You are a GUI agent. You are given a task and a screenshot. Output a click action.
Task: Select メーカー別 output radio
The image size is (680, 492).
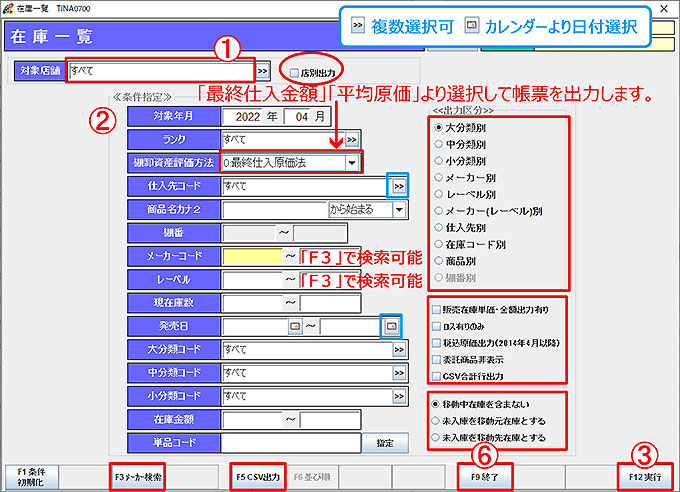439,177
